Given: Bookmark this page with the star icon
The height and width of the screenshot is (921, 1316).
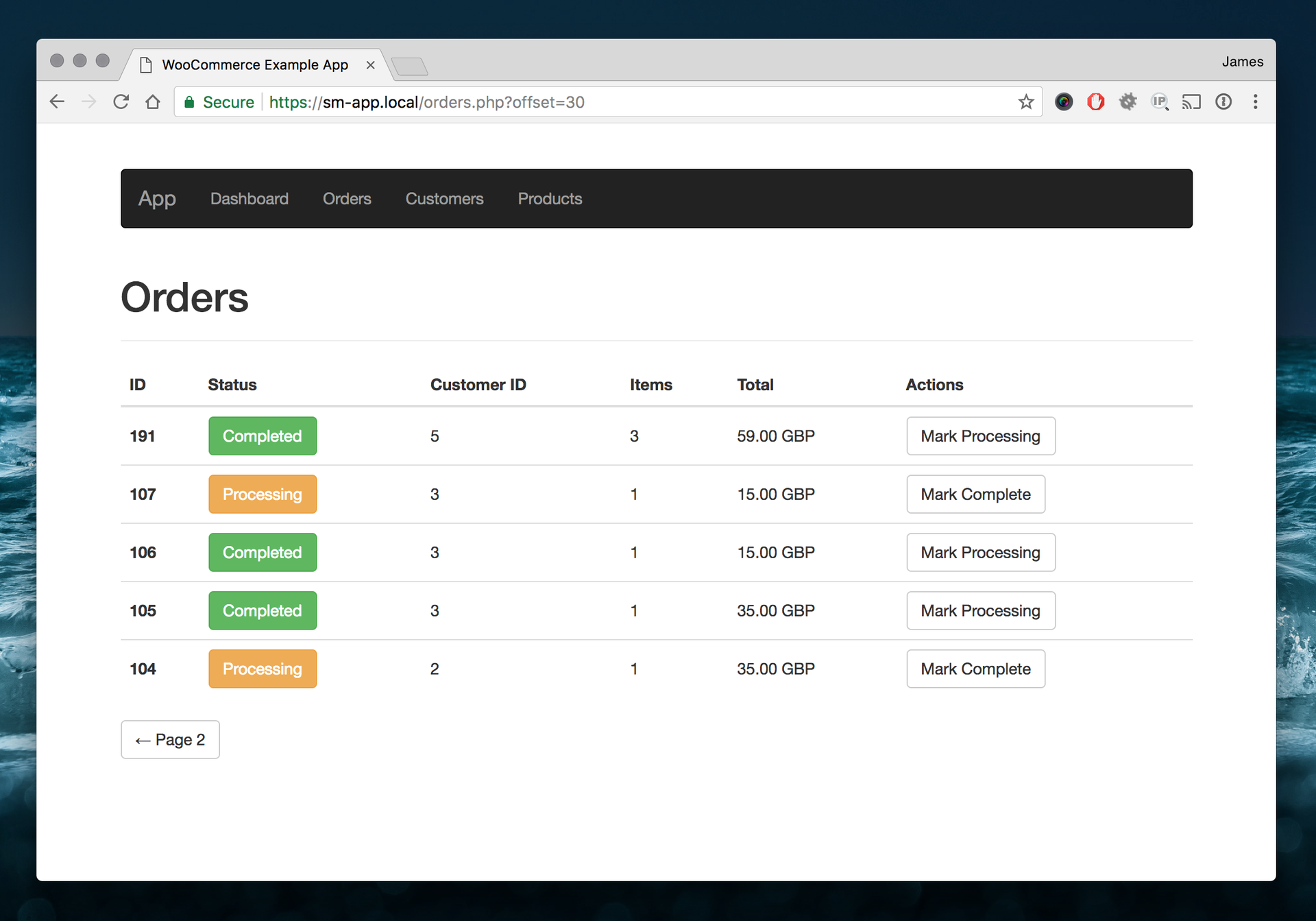Looking at the screenshot, I should (1026, 101).
